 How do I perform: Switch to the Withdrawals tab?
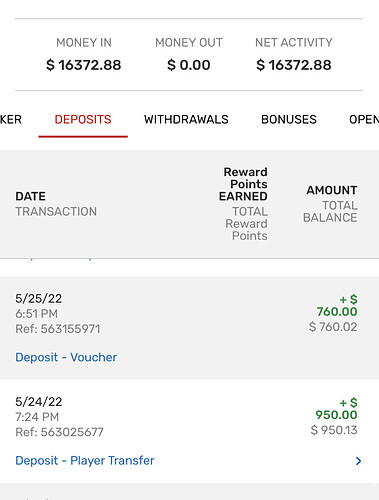coord(186,120)
